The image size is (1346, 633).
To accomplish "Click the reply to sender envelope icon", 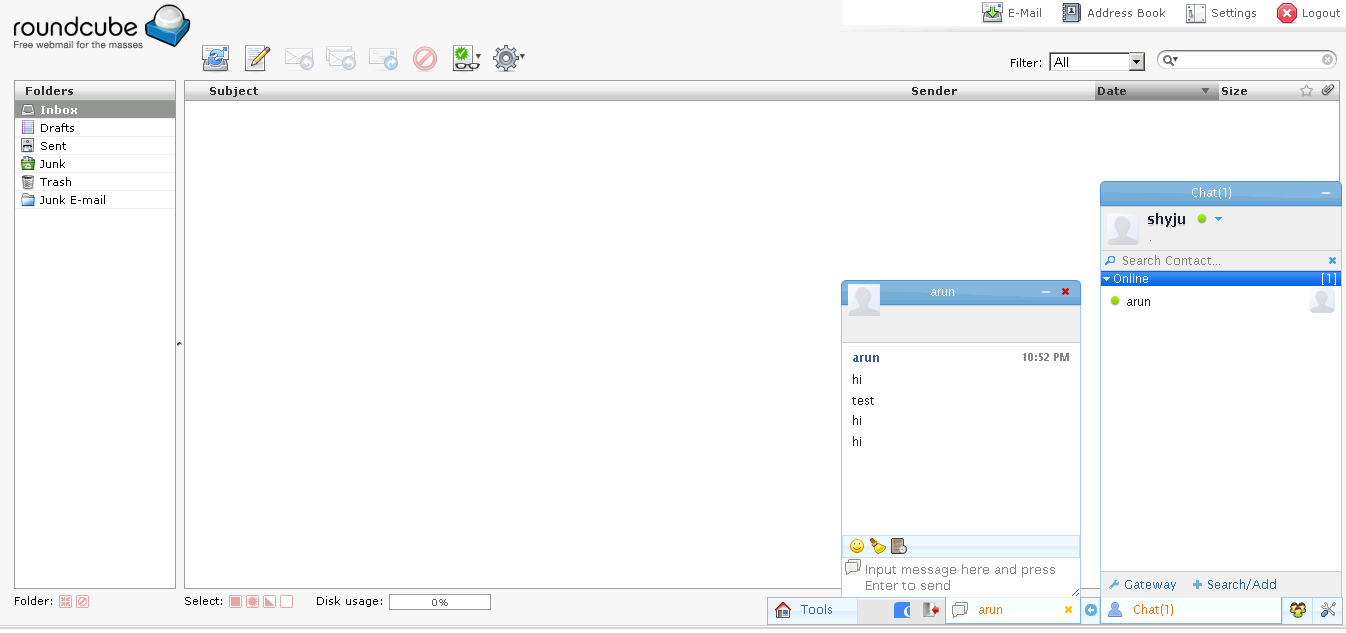I will pyautogui.click(x=299, y=59).
